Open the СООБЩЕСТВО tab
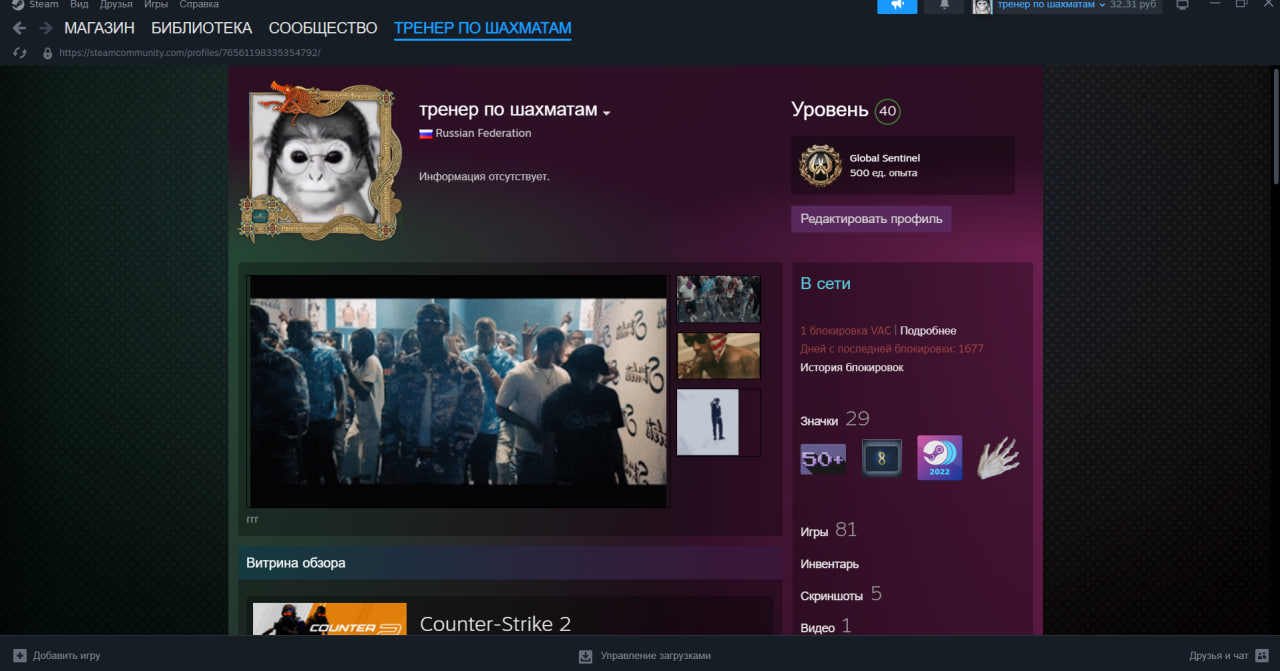 pos(323,28)
